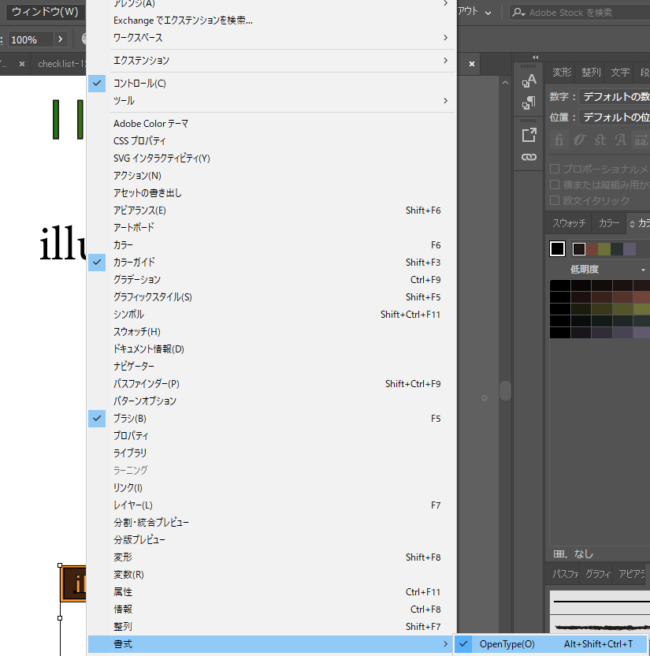Choose Exchange でエクステンションを検索
The image size is (650, 656).
coord(183,20)
